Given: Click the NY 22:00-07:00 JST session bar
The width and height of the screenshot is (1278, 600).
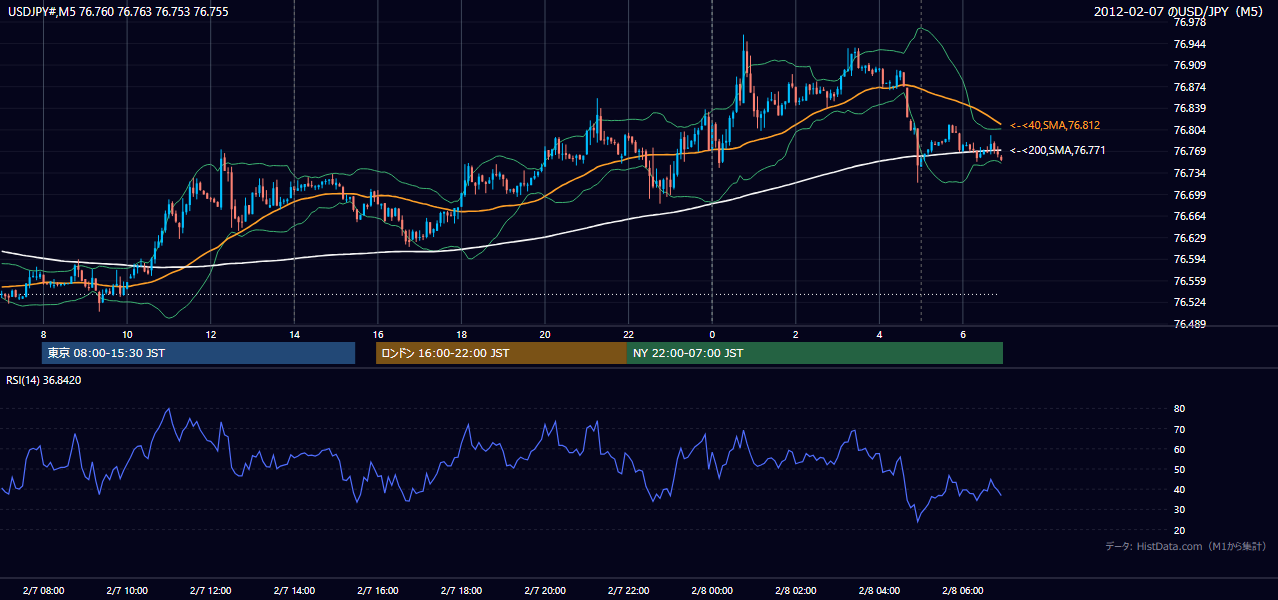Looking at the screenshot, I should coord(815,353).
